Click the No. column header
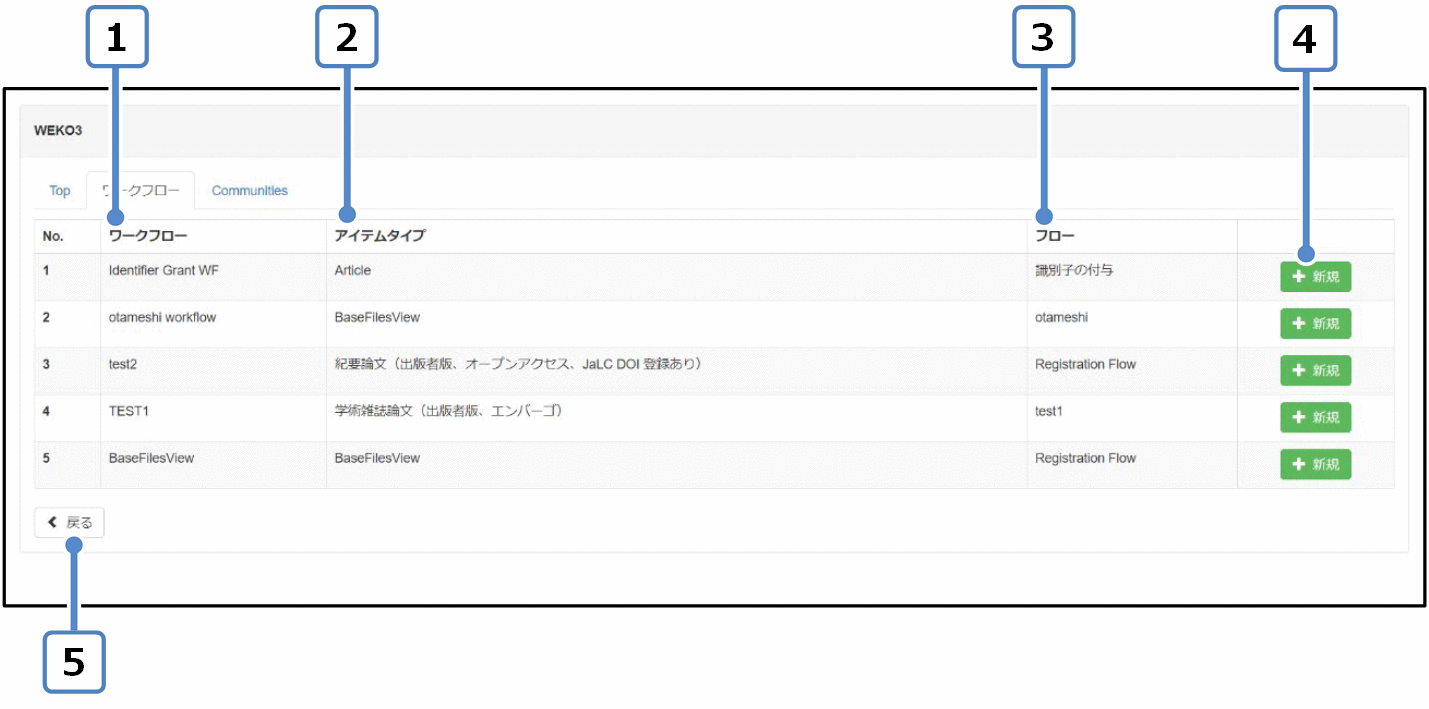Image resolution: width=1429 pixels, height=709 pixels. coord(53,236)
